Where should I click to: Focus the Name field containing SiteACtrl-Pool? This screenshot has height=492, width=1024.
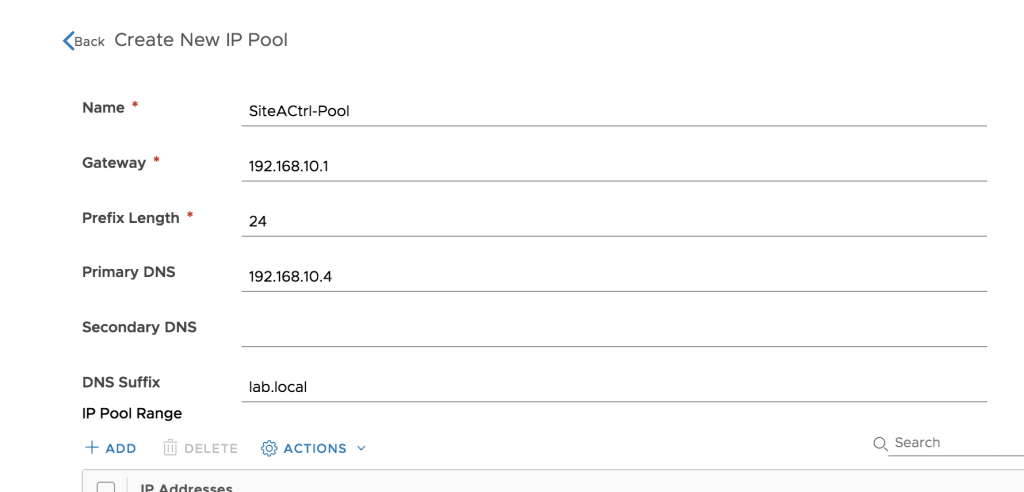pyautogui.click(x=614, y=111)
